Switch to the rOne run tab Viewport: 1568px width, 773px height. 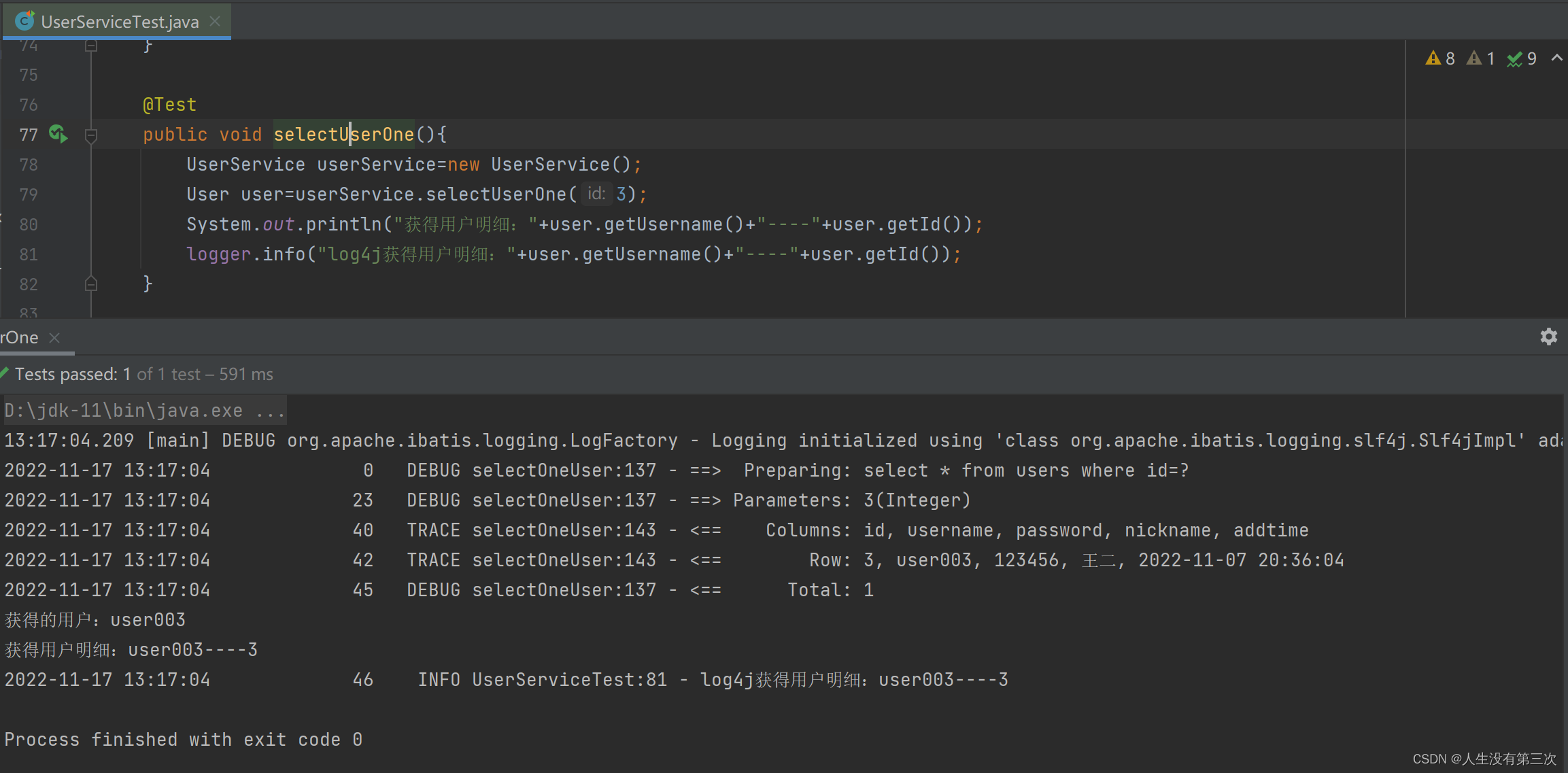(20, 337)
